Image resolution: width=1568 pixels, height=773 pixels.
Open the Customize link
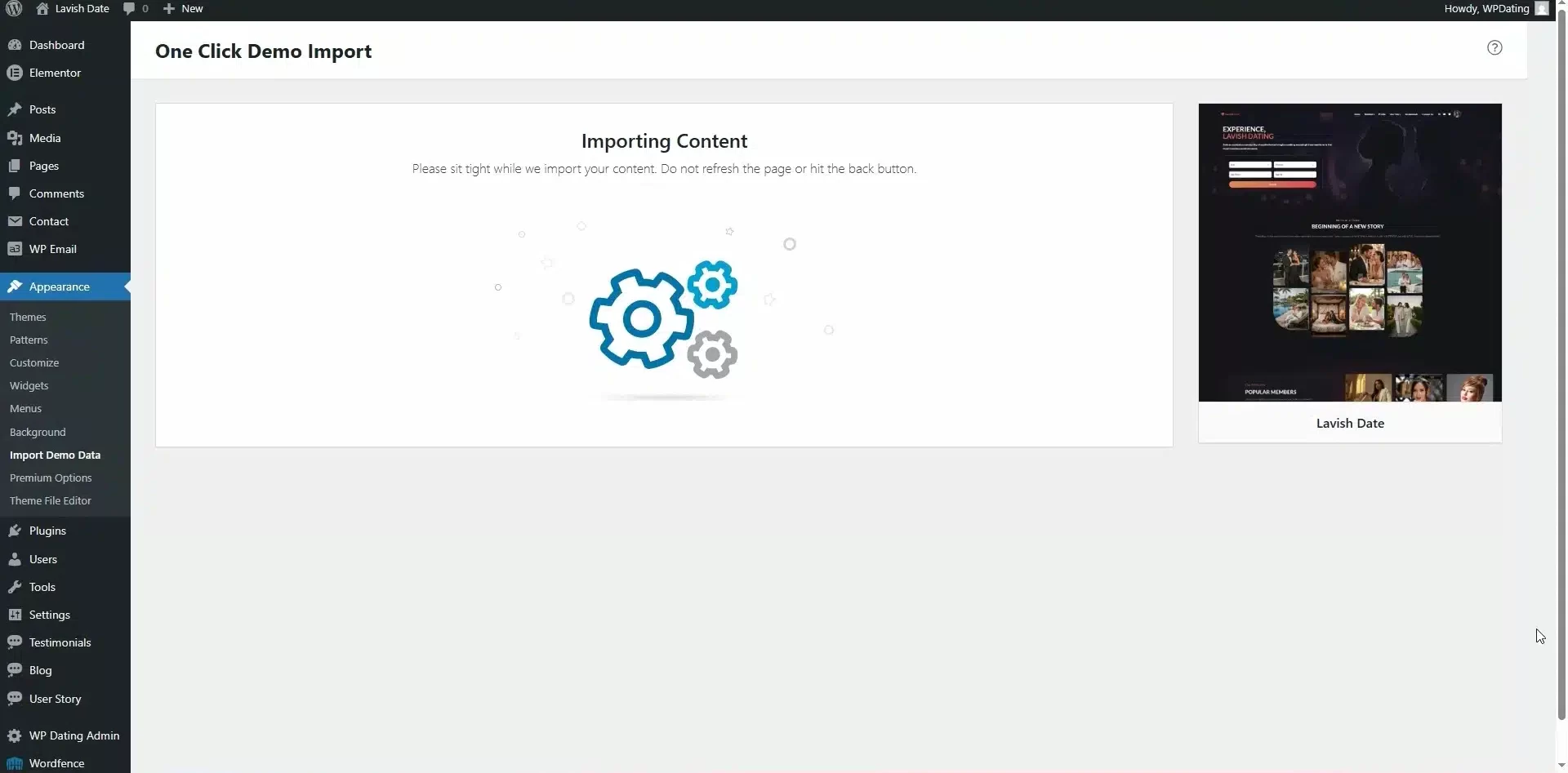pos(34,362)
